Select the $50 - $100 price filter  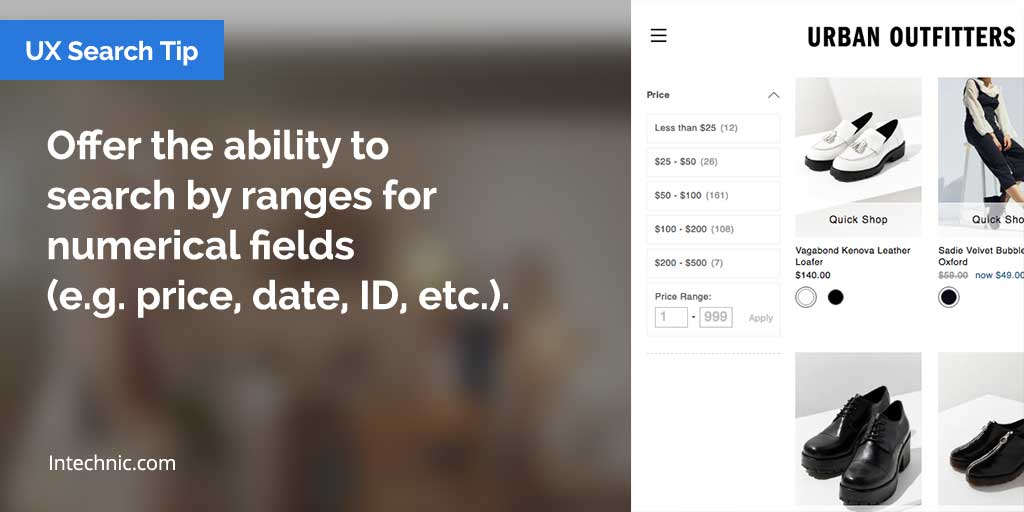click(x=713, y=196)
